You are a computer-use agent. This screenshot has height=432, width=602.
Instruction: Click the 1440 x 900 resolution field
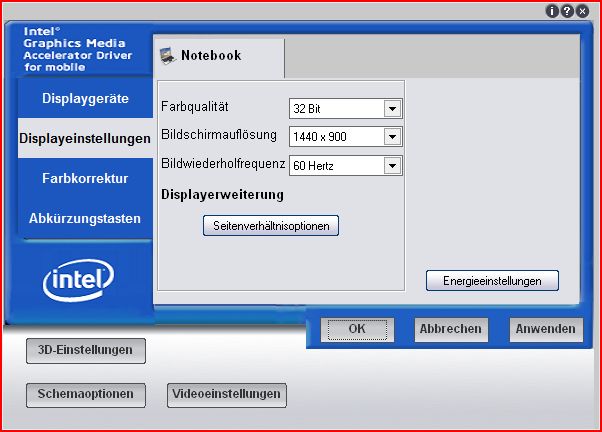[346, 137]
